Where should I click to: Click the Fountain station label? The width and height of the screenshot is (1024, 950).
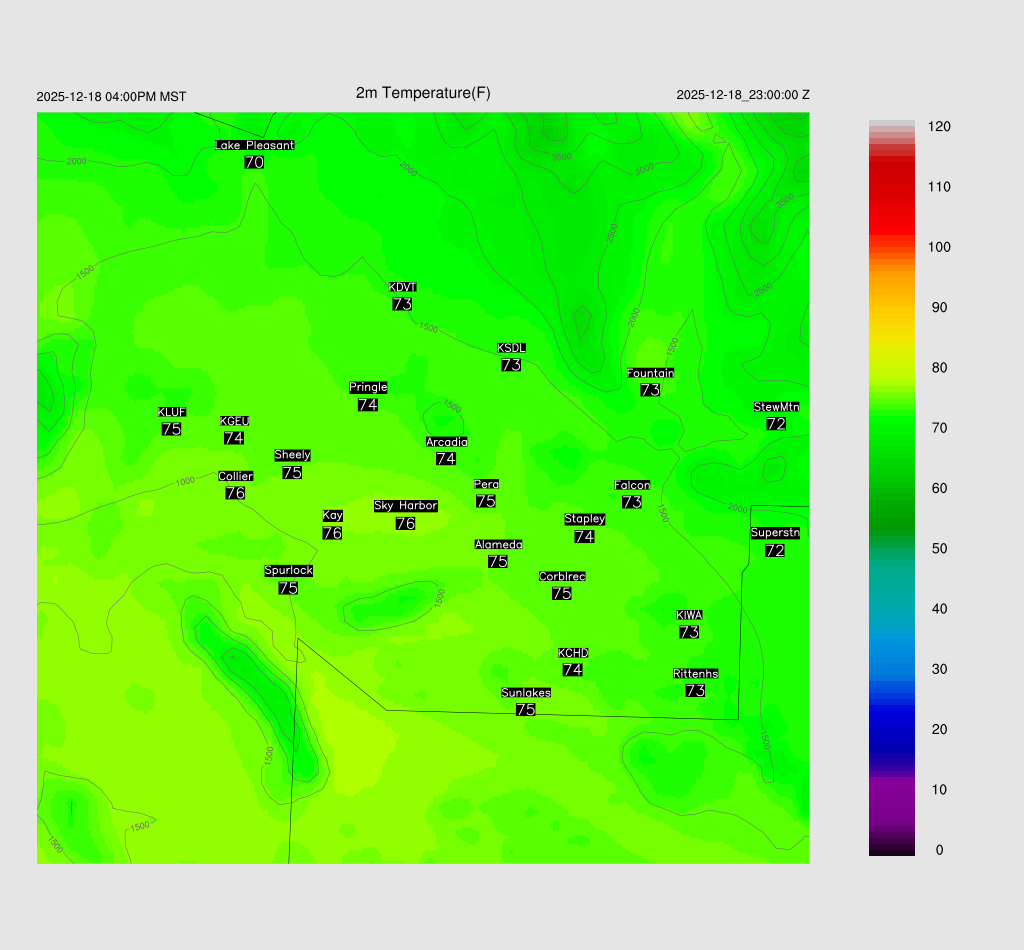650,373
